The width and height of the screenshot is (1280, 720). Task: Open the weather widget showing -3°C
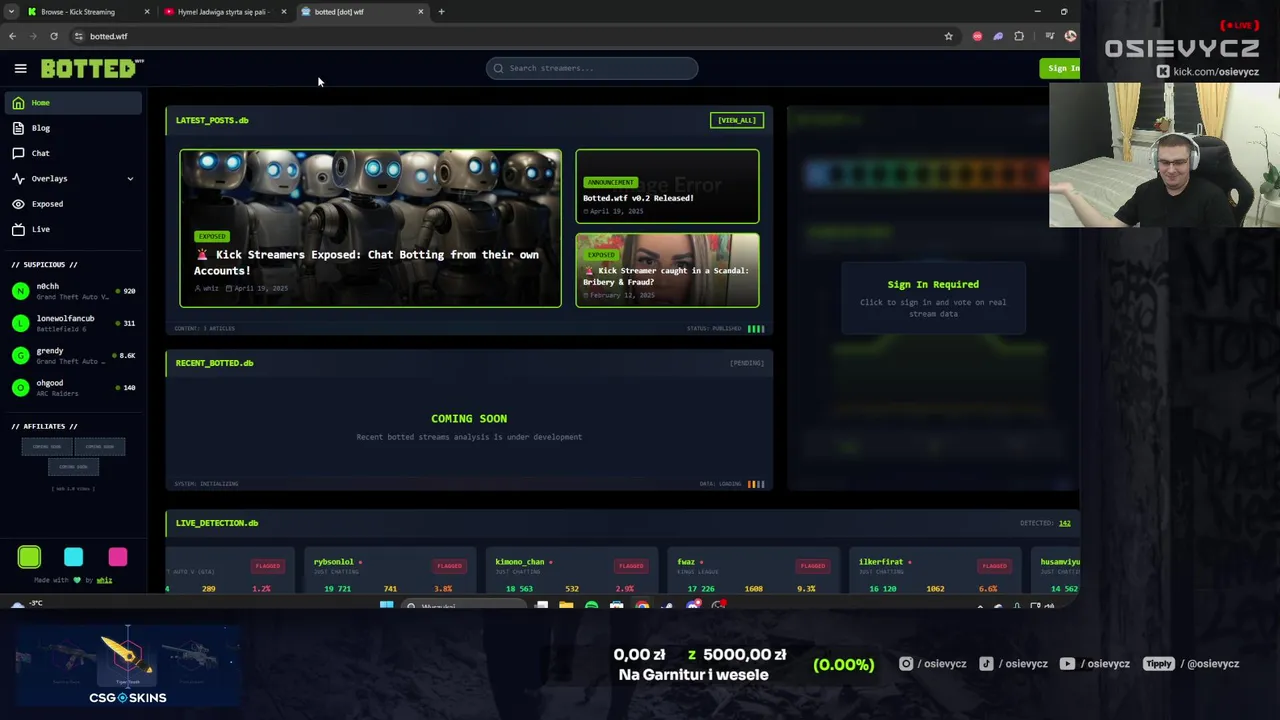(27, 604)
